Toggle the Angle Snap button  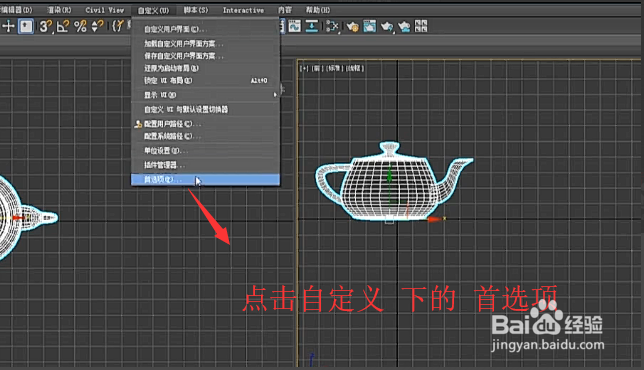[63, 27]
